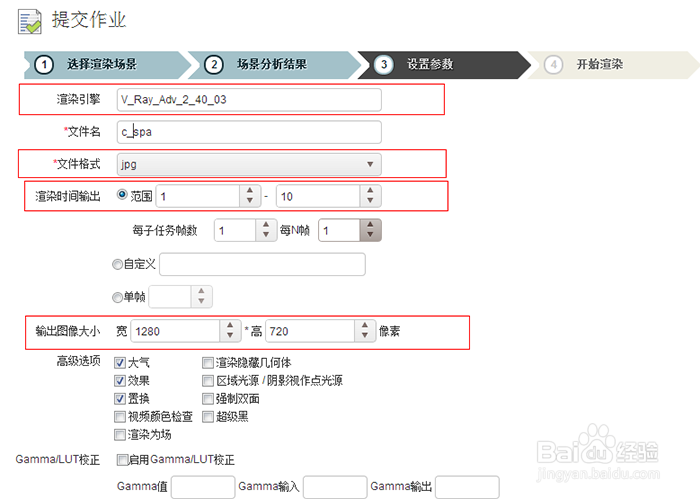Click the 自定义 frames text field
Screen dimensions: 700x499
point(262,264)
